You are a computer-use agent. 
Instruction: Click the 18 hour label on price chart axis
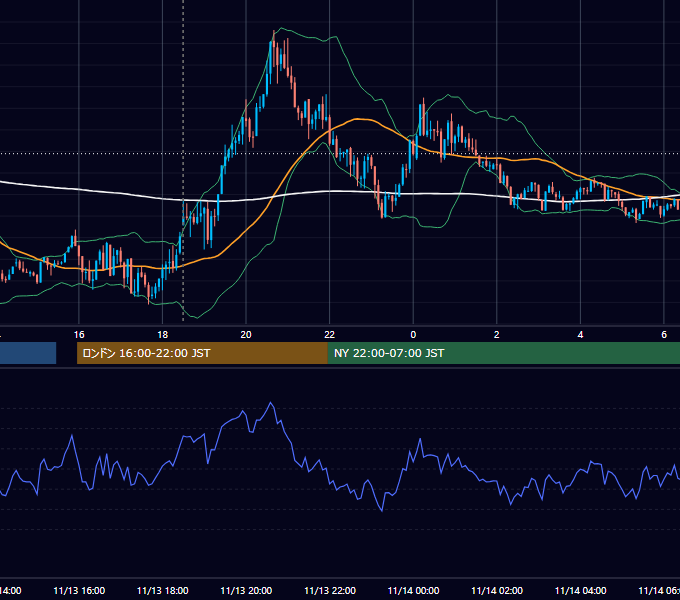(x=162, y=335)
